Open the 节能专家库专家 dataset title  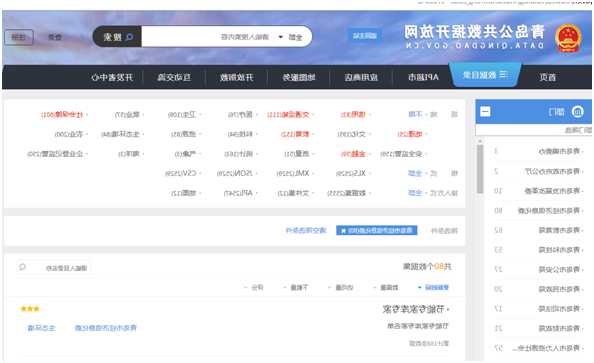[x=413, y=310]
